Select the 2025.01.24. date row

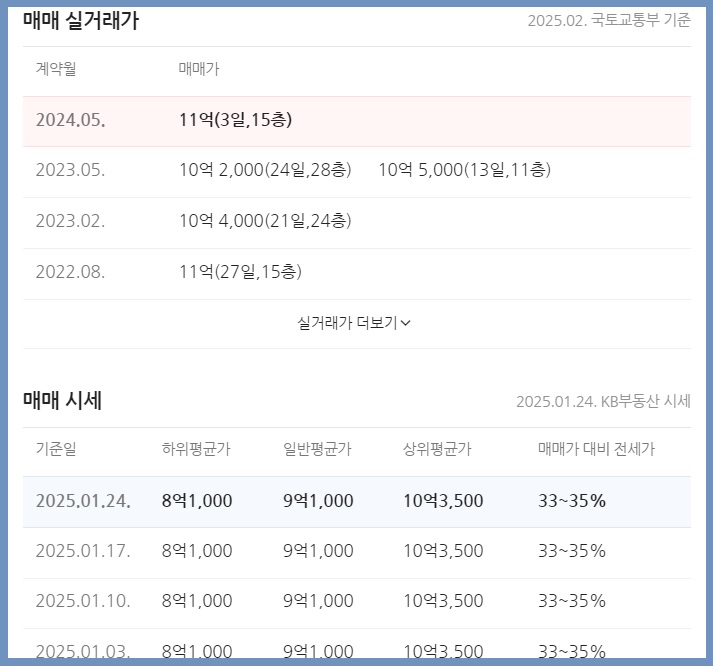(357, 502)
